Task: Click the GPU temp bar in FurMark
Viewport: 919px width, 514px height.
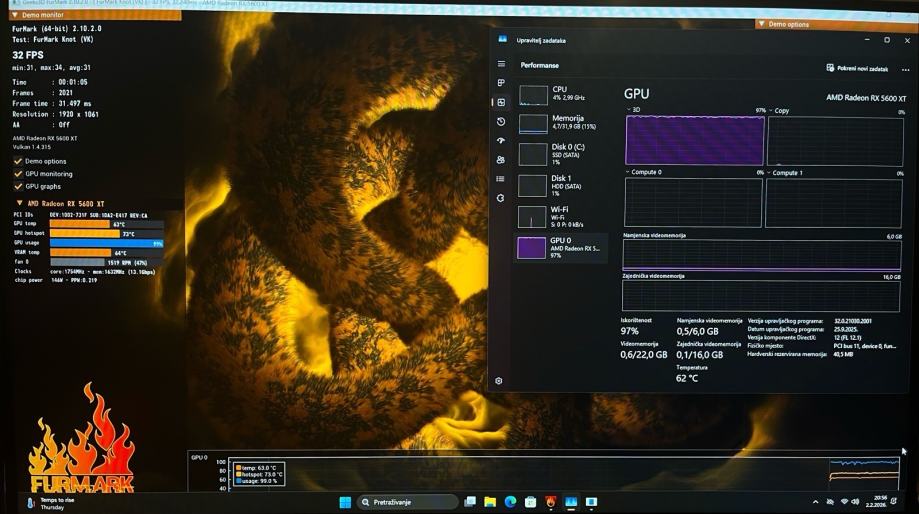Action: (107, 224)
